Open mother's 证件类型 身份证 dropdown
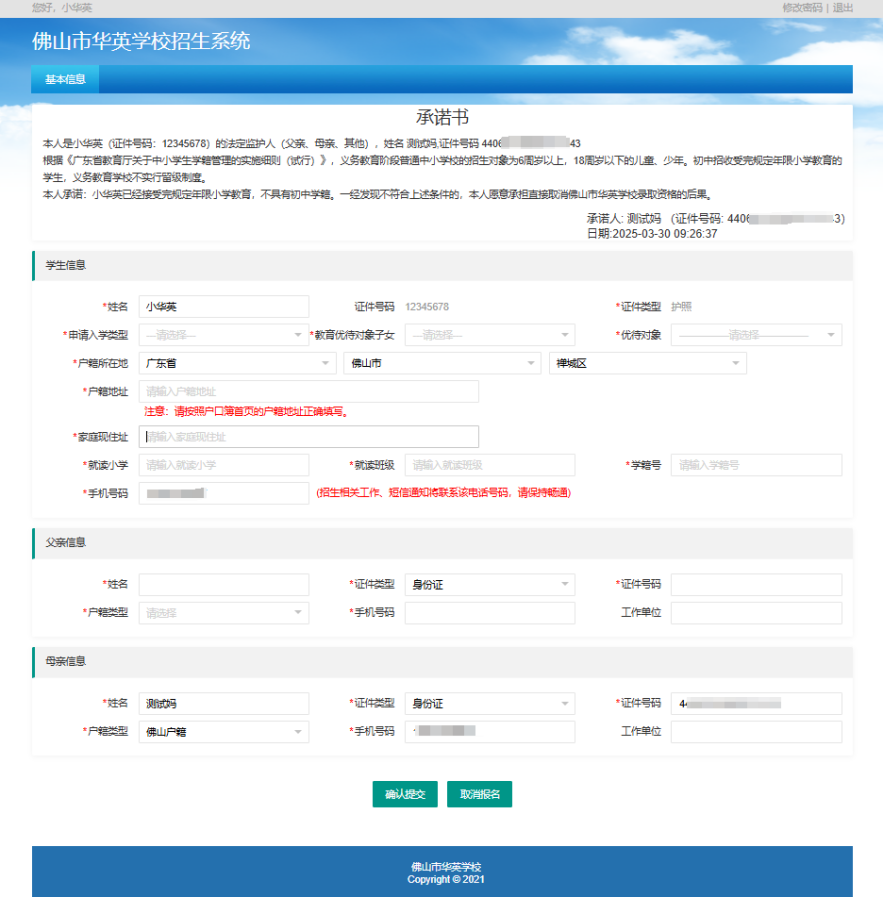 coord(490,703)
